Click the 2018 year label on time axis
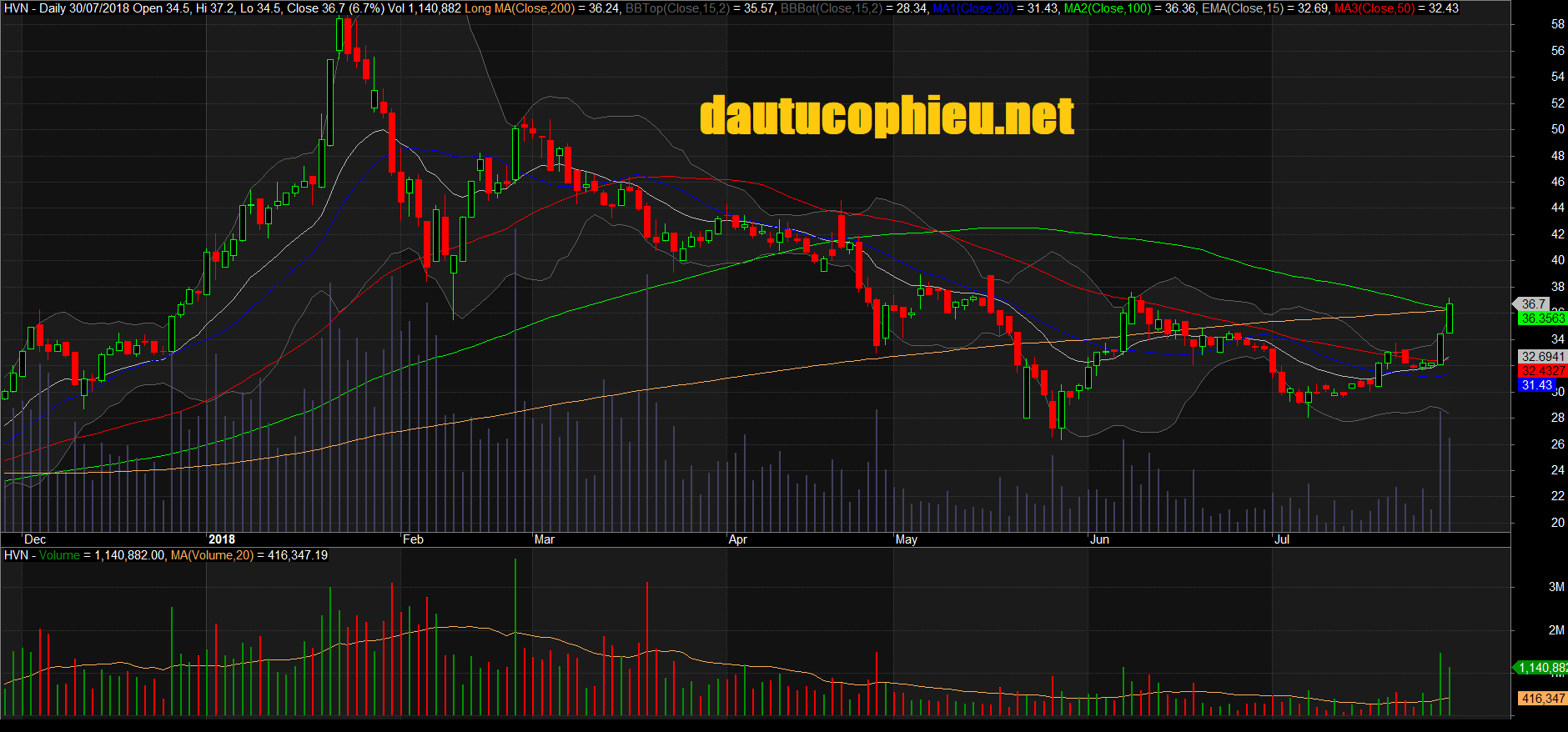The image size is (1568, 732). point(221,539)
